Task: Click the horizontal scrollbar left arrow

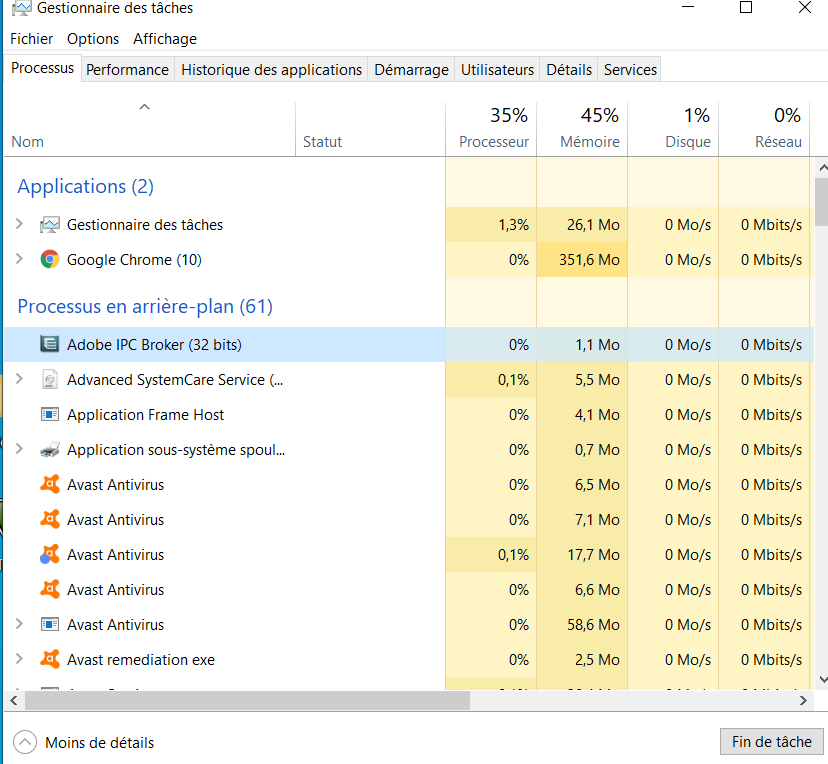Action: click(x=14, y=701)
